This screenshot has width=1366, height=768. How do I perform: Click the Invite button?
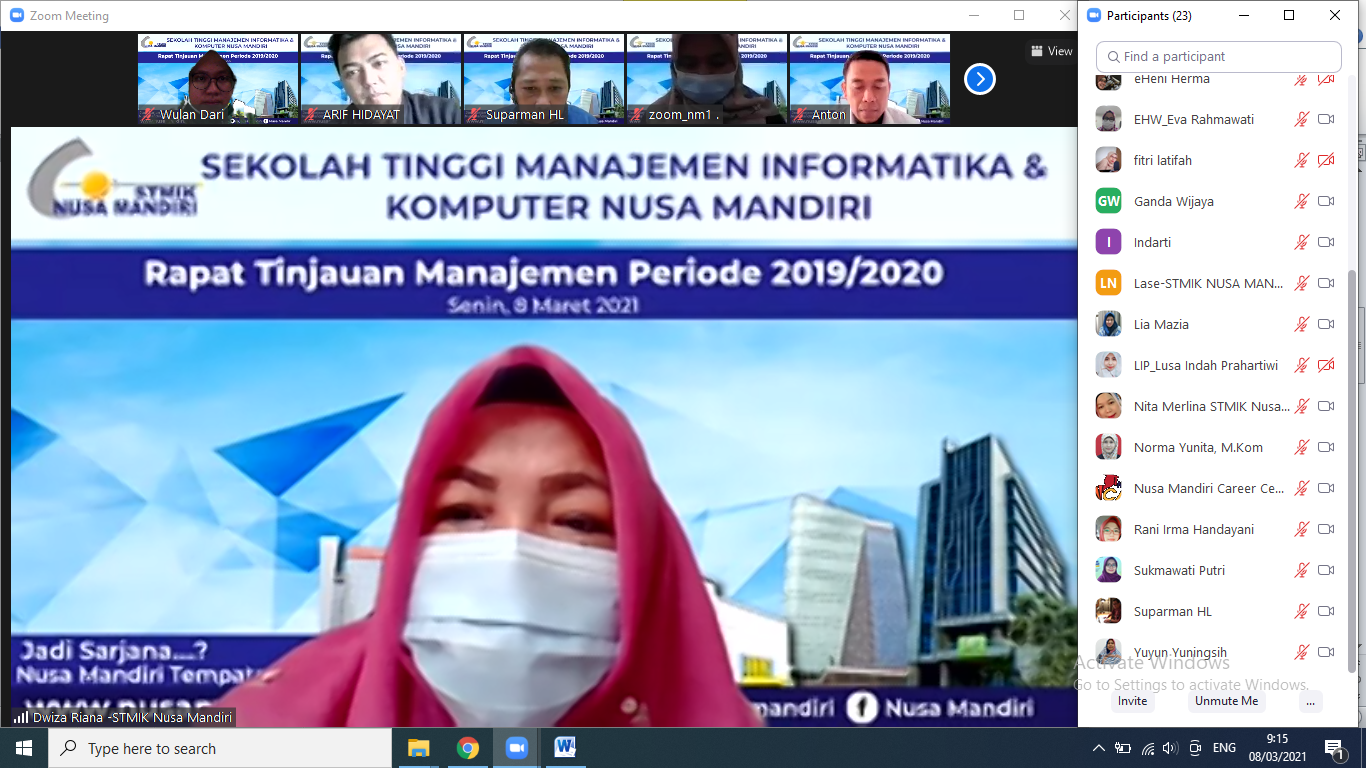click(1132, 701)
